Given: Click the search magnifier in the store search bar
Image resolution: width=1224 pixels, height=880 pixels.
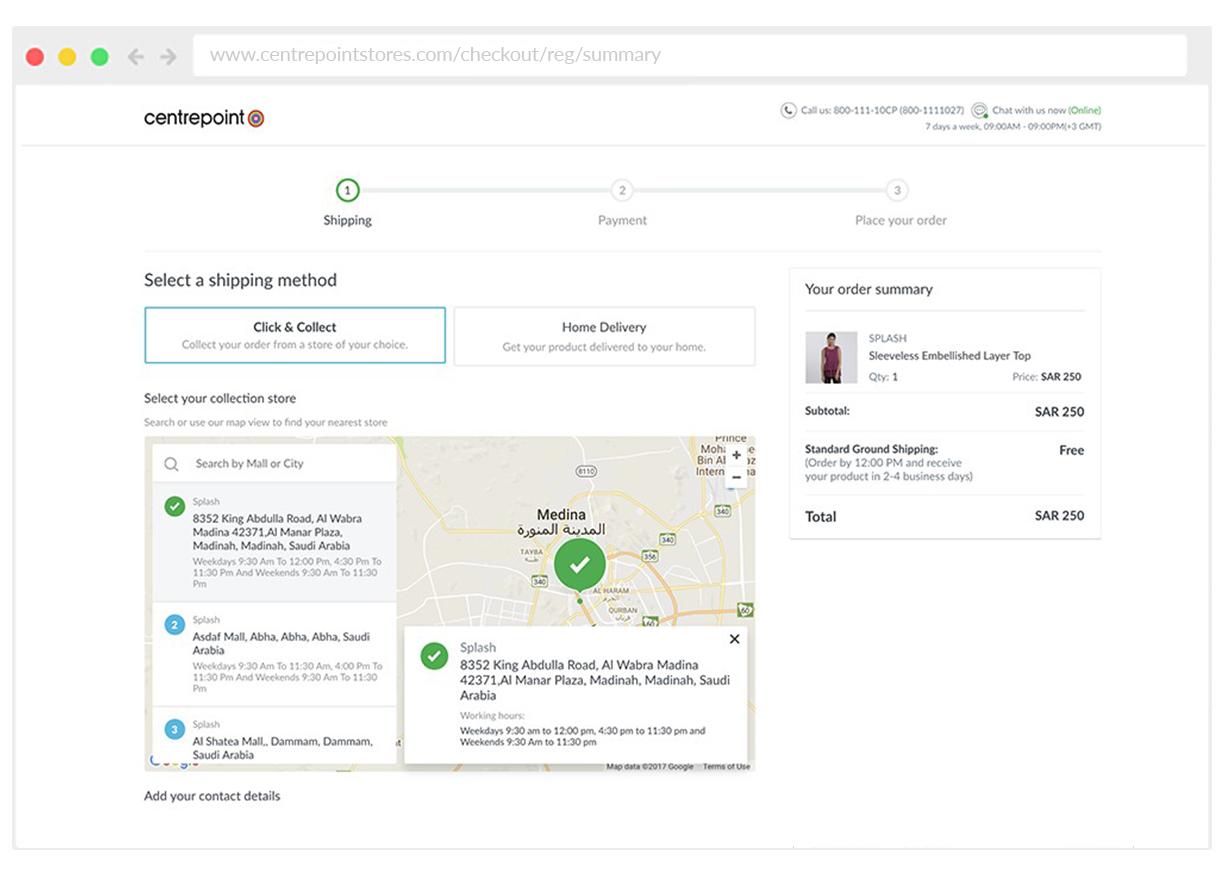Looking at the screenshot, I should pyautogui.click(x=171, y=463).
